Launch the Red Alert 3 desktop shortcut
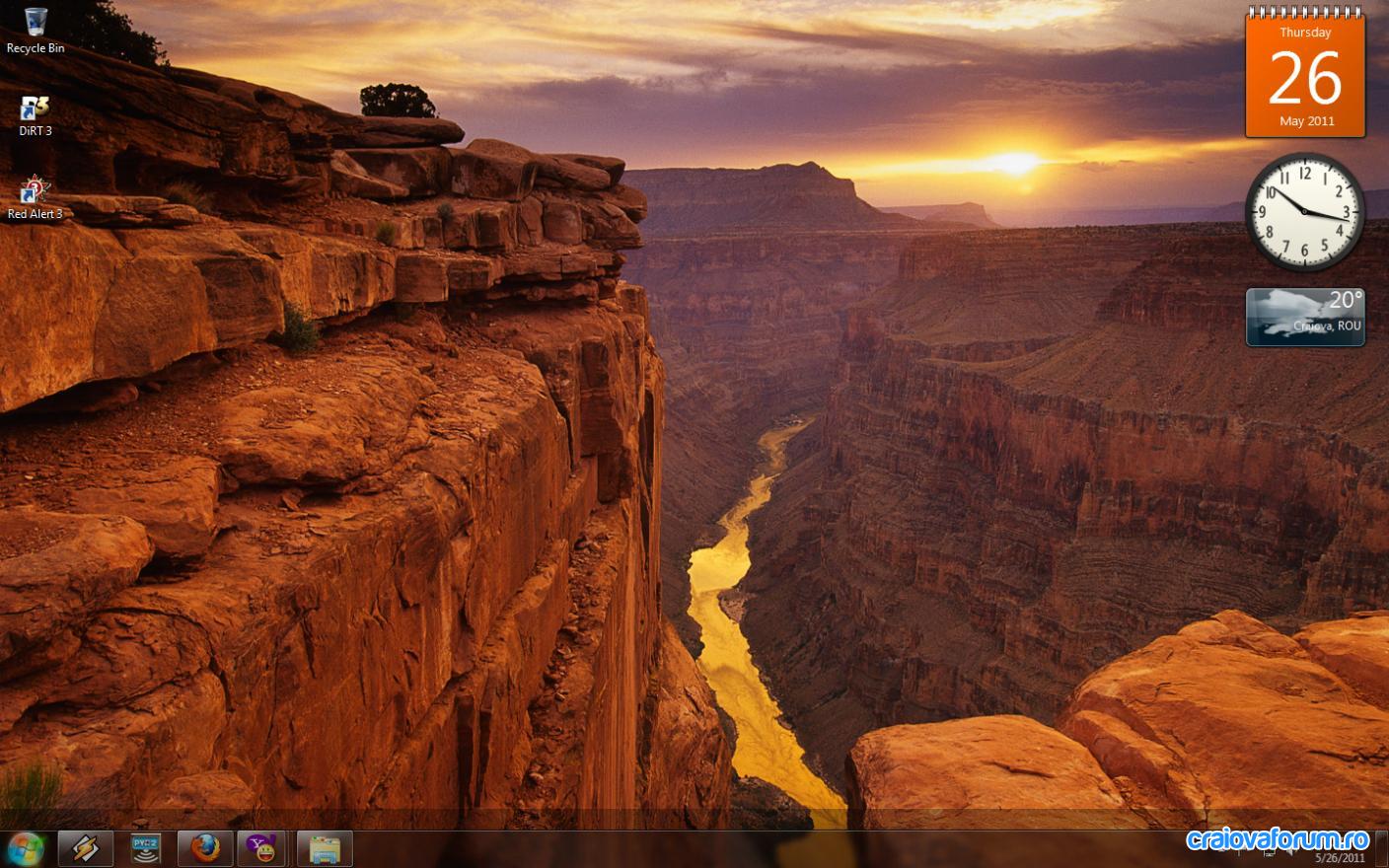The height and width of the screenshot is (868, 1389). point(36,198)
